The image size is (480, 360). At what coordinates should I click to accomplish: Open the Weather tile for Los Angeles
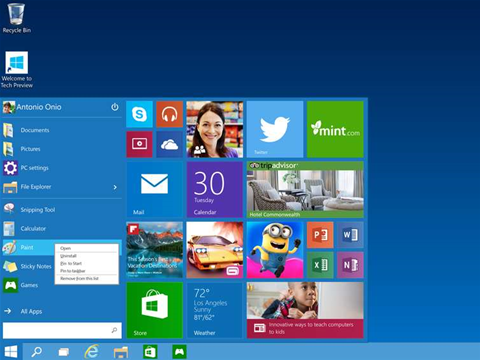coord(215,310)
